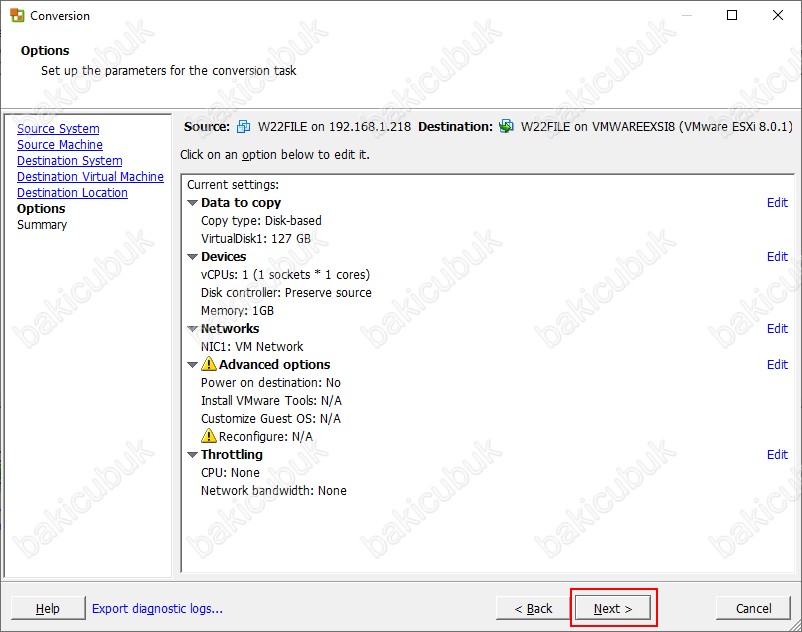Viewport: 802px width, 632px height.
Task: Click the Networks heading
Action: 230,328
